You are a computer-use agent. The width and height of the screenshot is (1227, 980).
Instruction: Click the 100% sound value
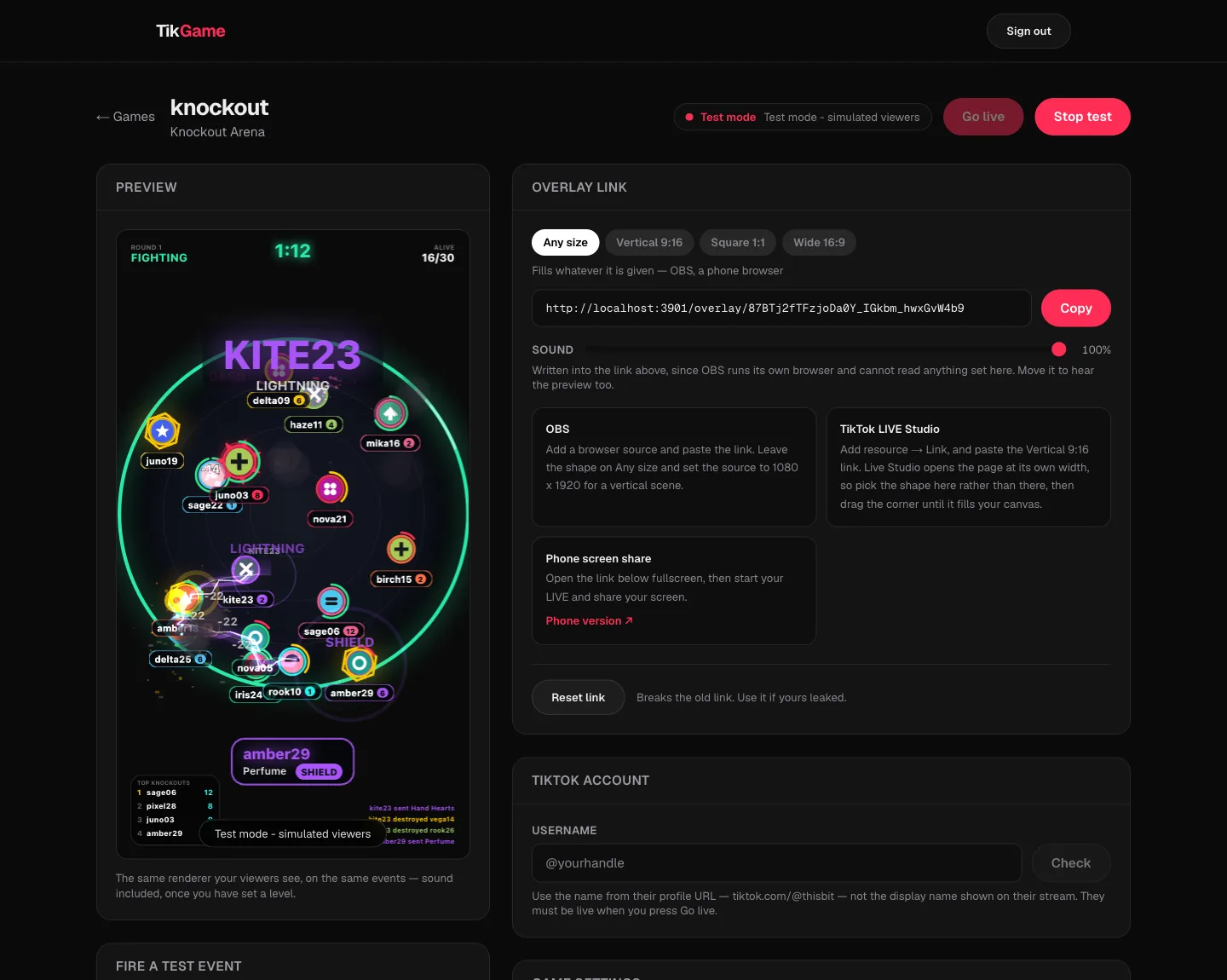tap(1097, 349)
